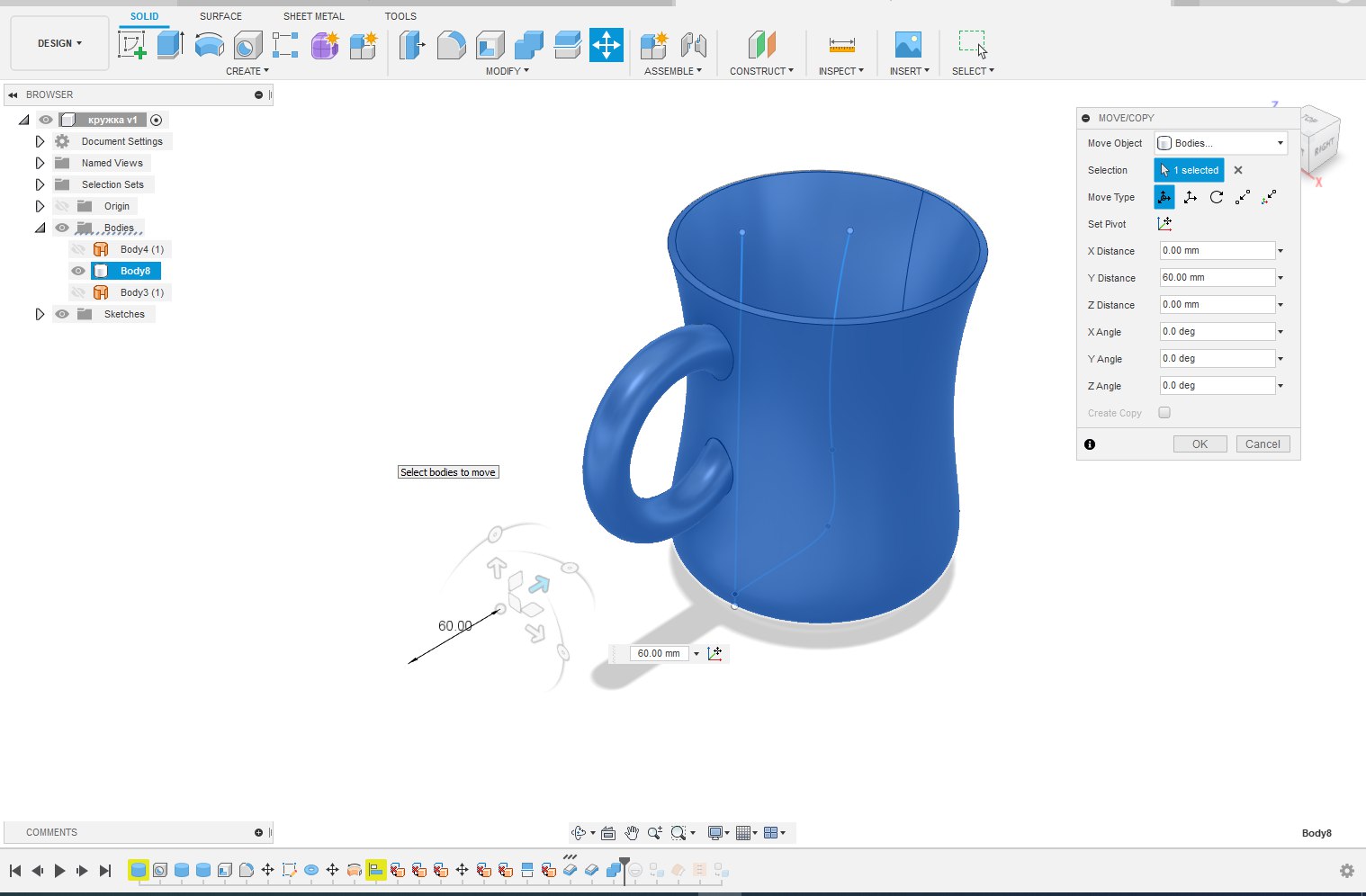The height and width of the screenshot is (896, 1366).
Task: Click the Set Pivot icon
Action: (x=1164, y=224)
